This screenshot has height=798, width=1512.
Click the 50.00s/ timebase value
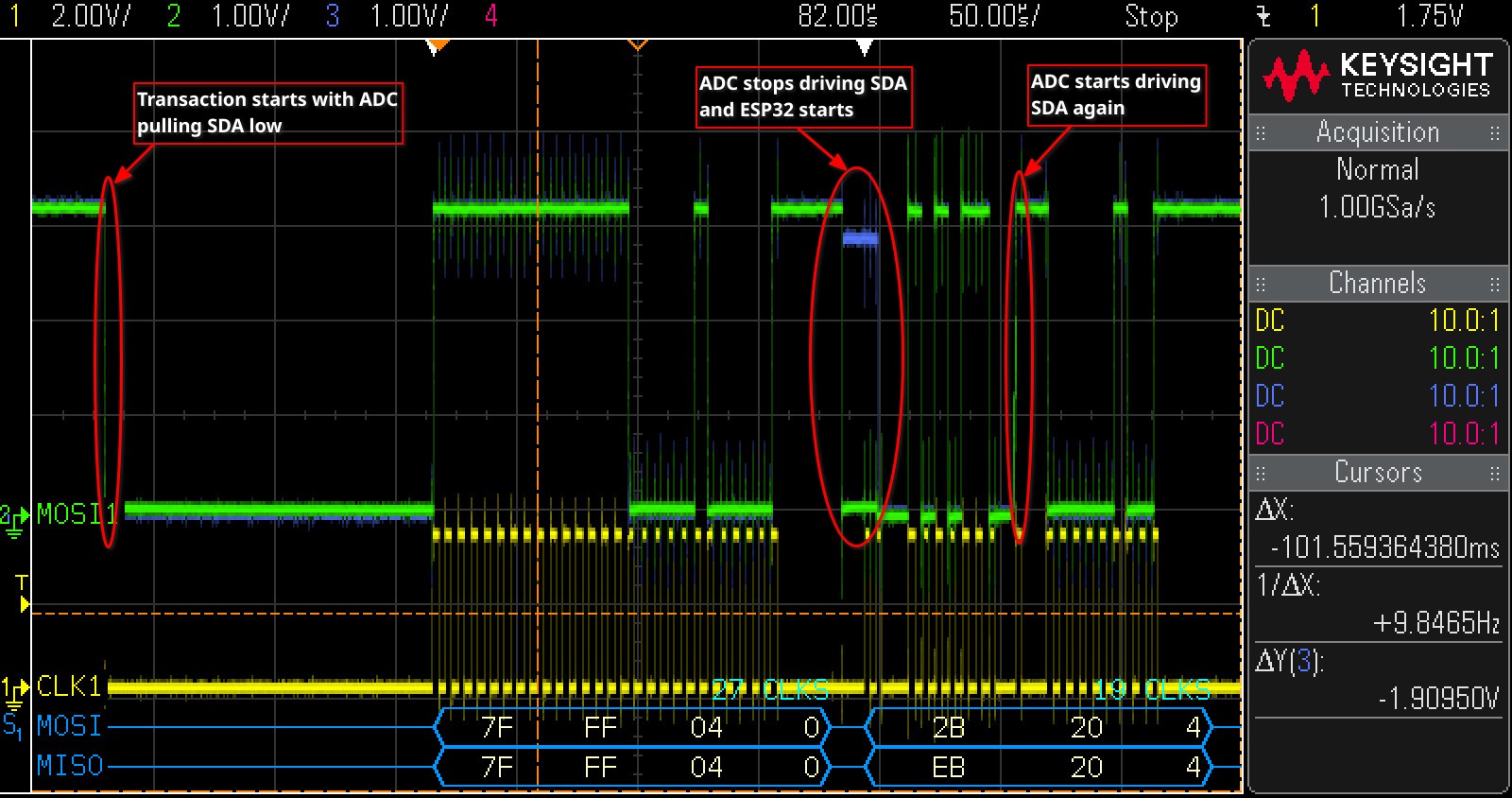[994, 16]
